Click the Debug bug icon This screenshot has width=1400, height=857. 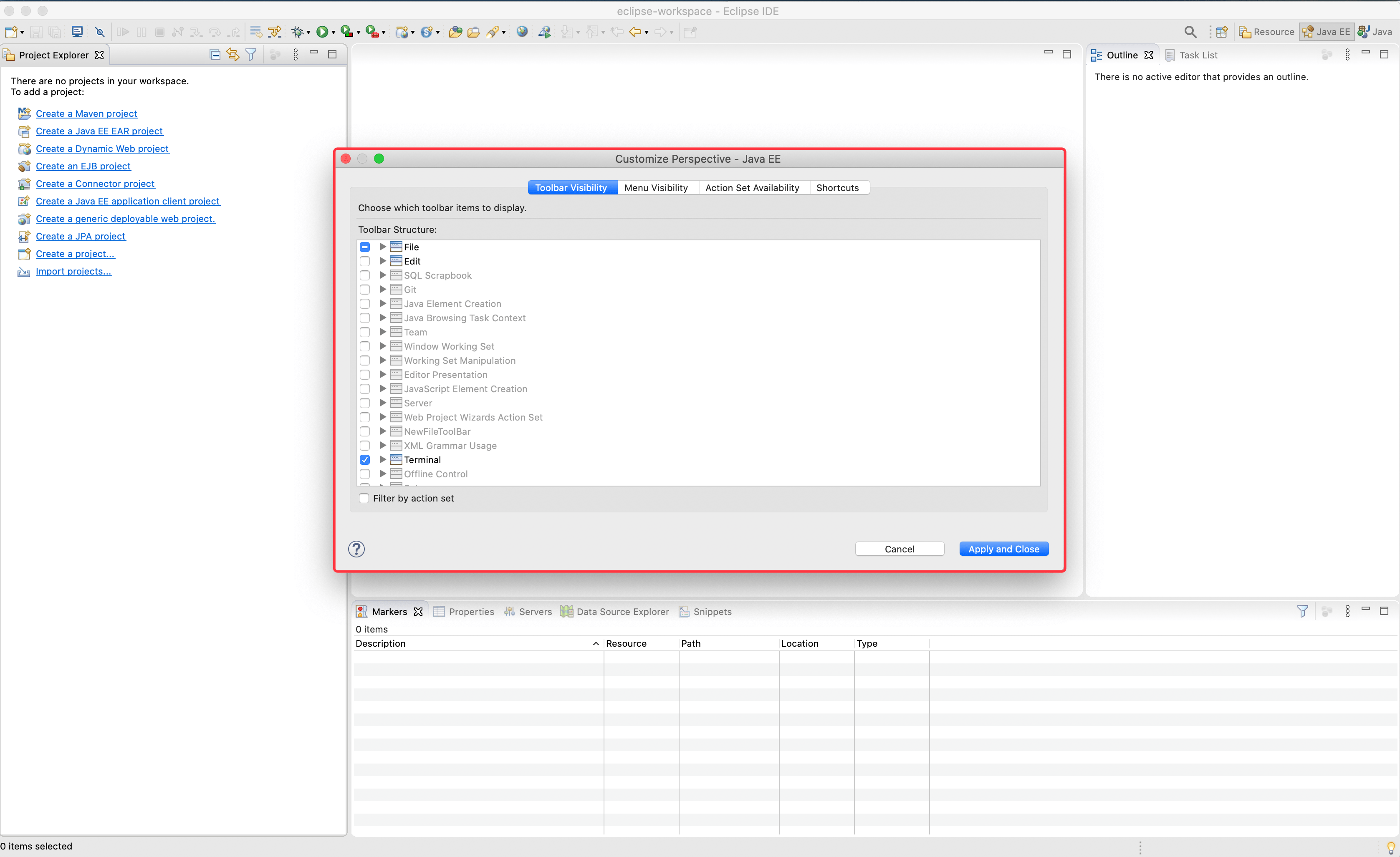[297, 32]
